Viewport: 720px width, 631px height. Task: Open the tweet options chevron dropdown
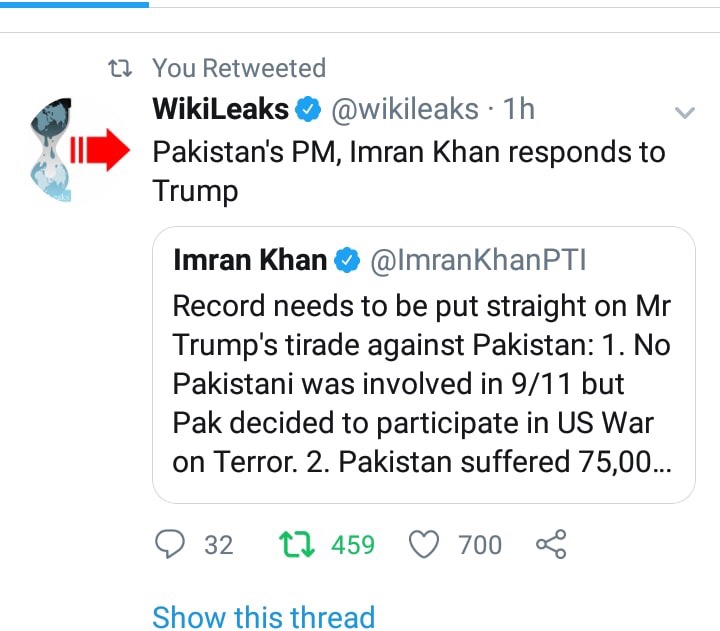point(684,112)
